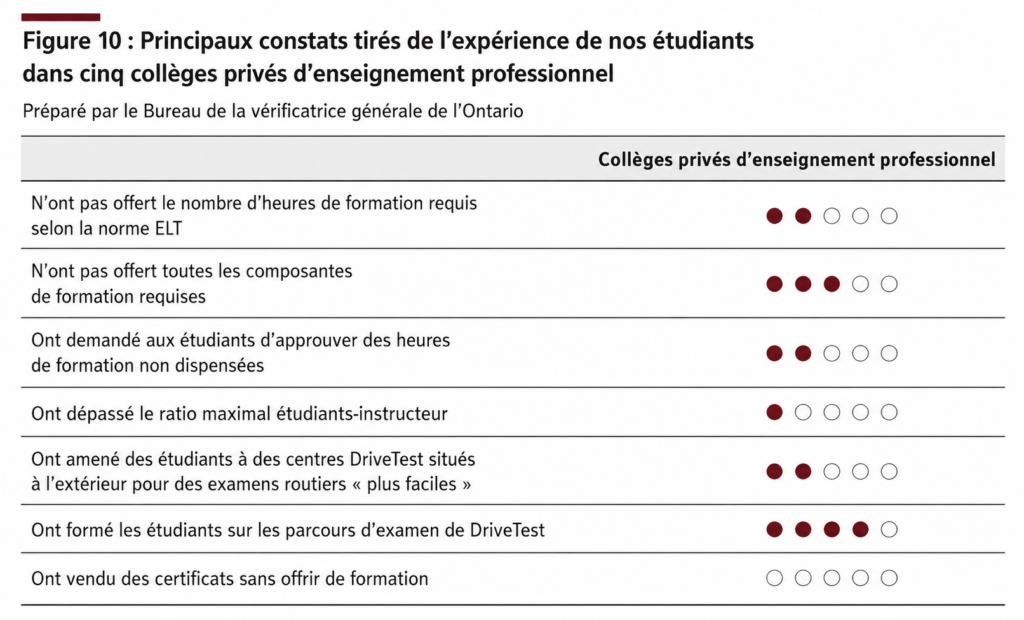Click last empty circle in parcours d'examen DriveTest row
1024x620 pixels.
coord(889,529)
